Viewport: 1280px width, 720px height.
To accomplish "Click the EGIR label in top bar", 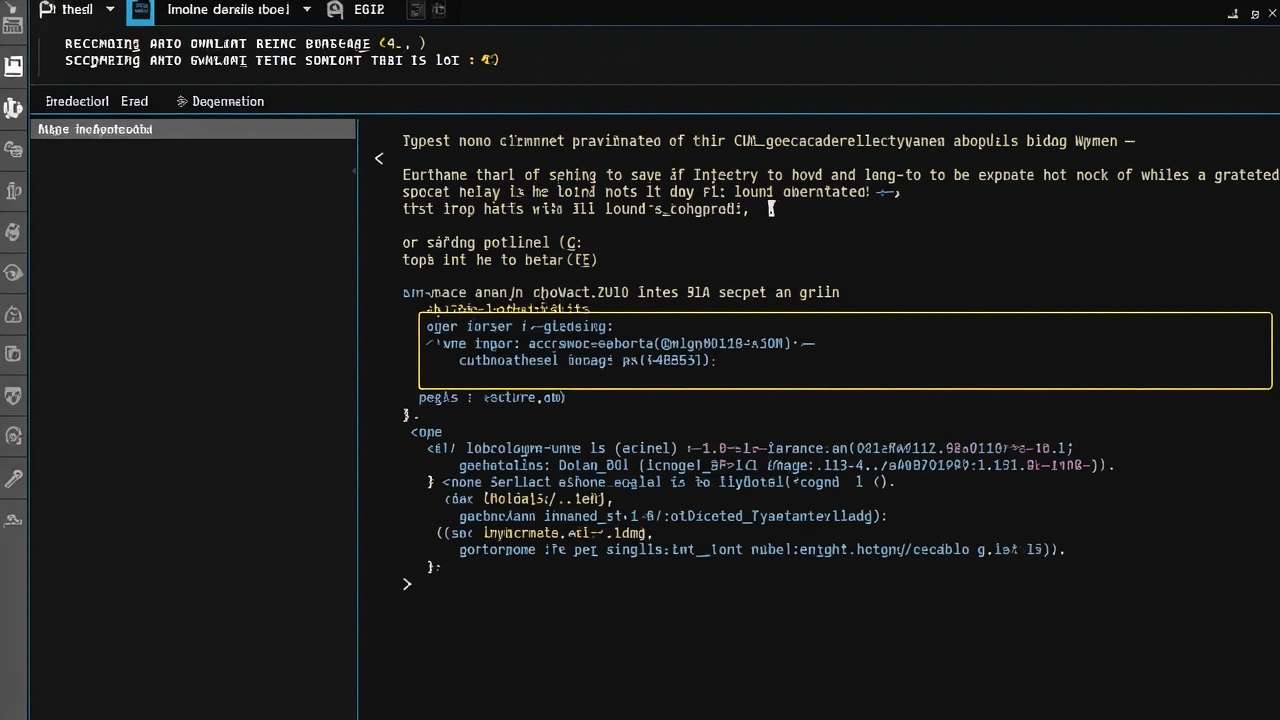I will point(369,9).
